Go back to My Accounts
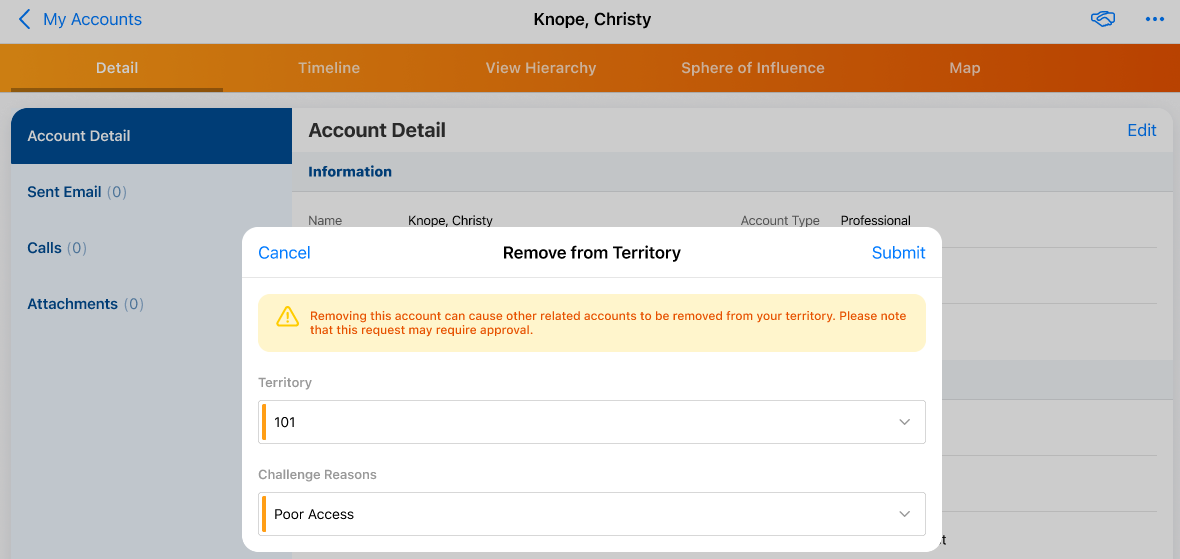The width and height of the screenshot is (1180, 559). 92,19
